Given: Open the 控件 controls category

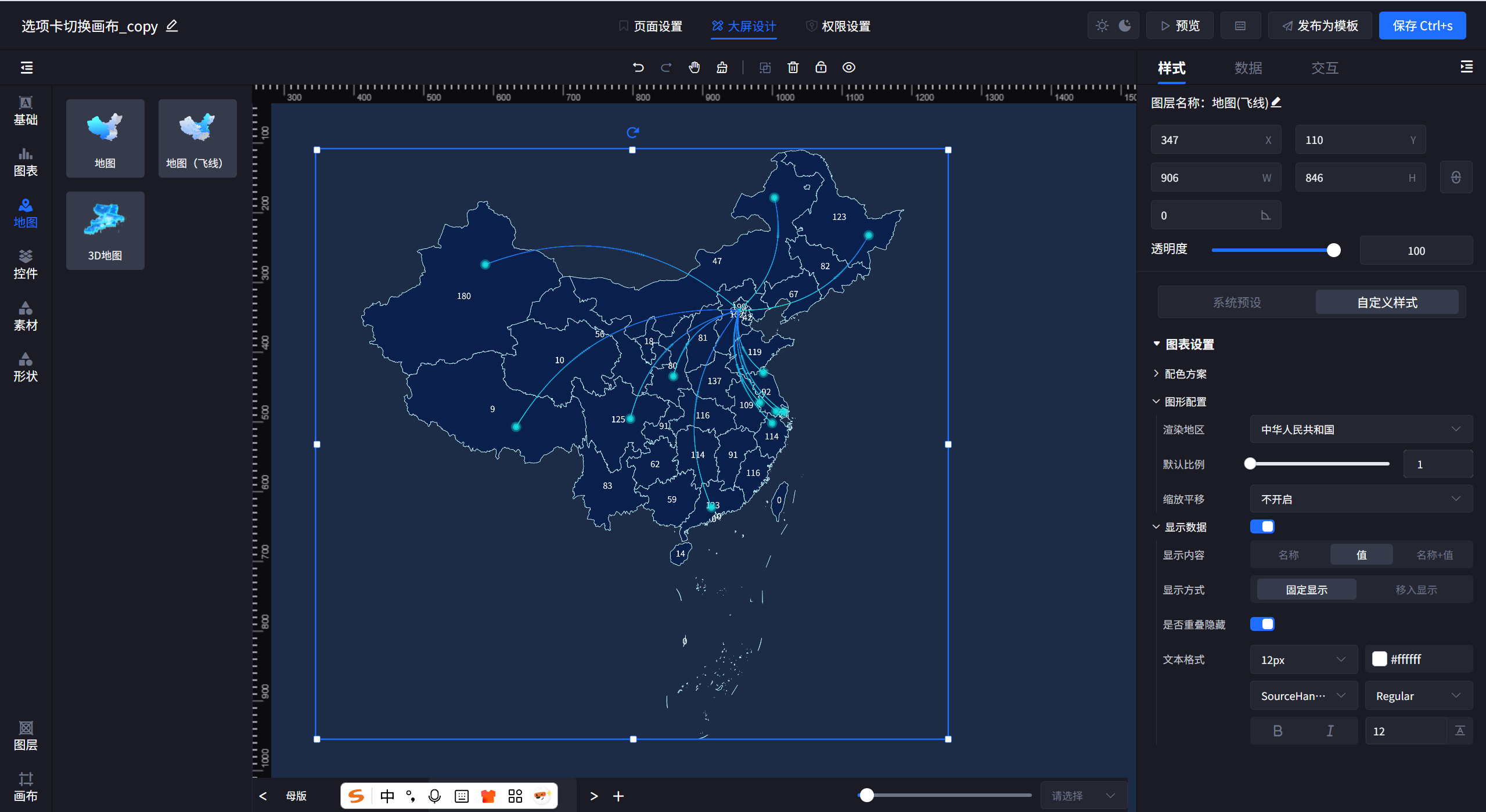Looking at the screenshot, I should tap(26, 264).
